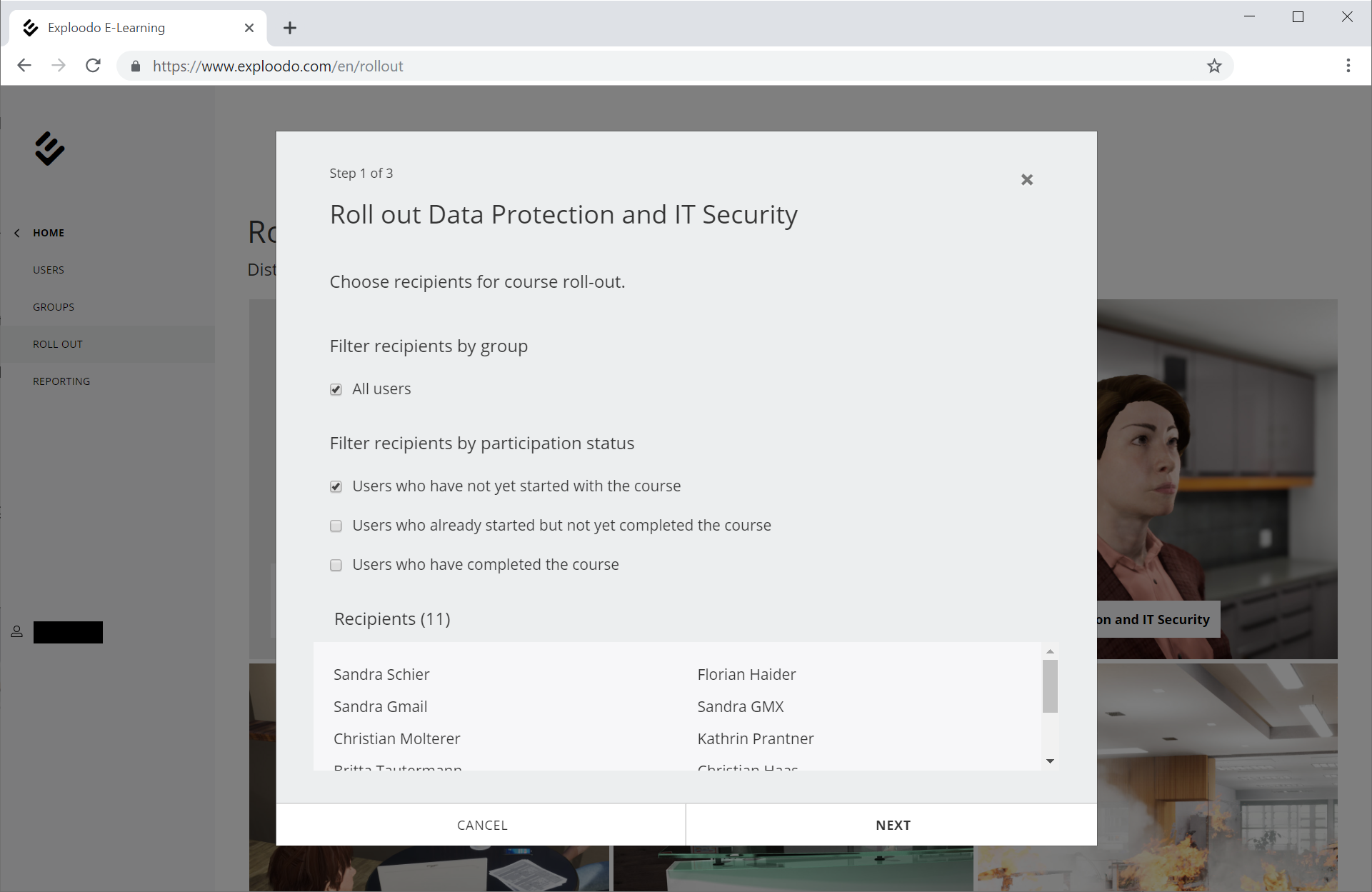Open the browser three-dot menu
The image size is (1372, 892).
click(1348, 66)
